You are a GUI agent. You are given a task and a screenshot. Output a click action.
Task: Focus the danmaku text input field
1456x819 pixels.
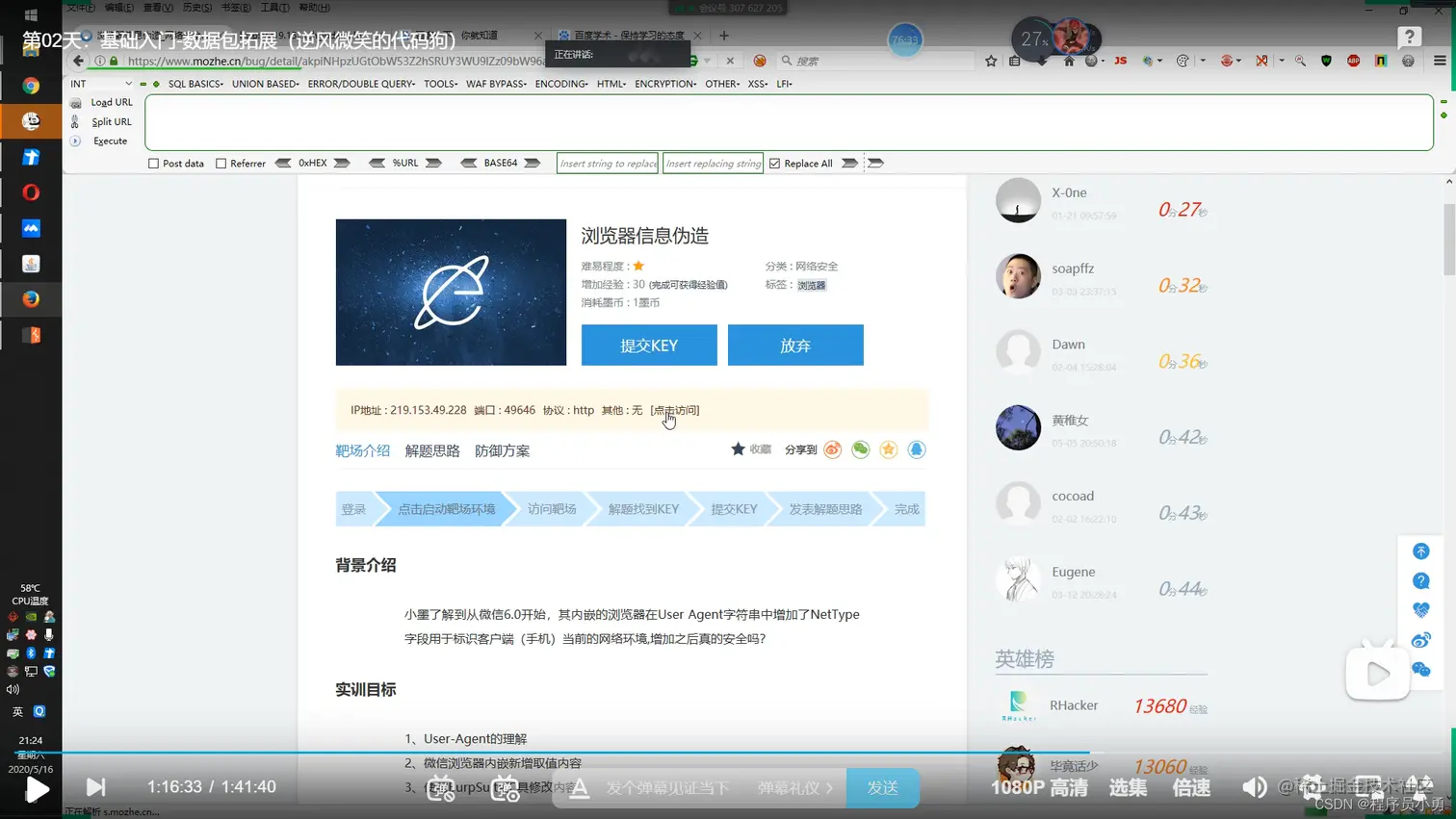click(667, 788)
